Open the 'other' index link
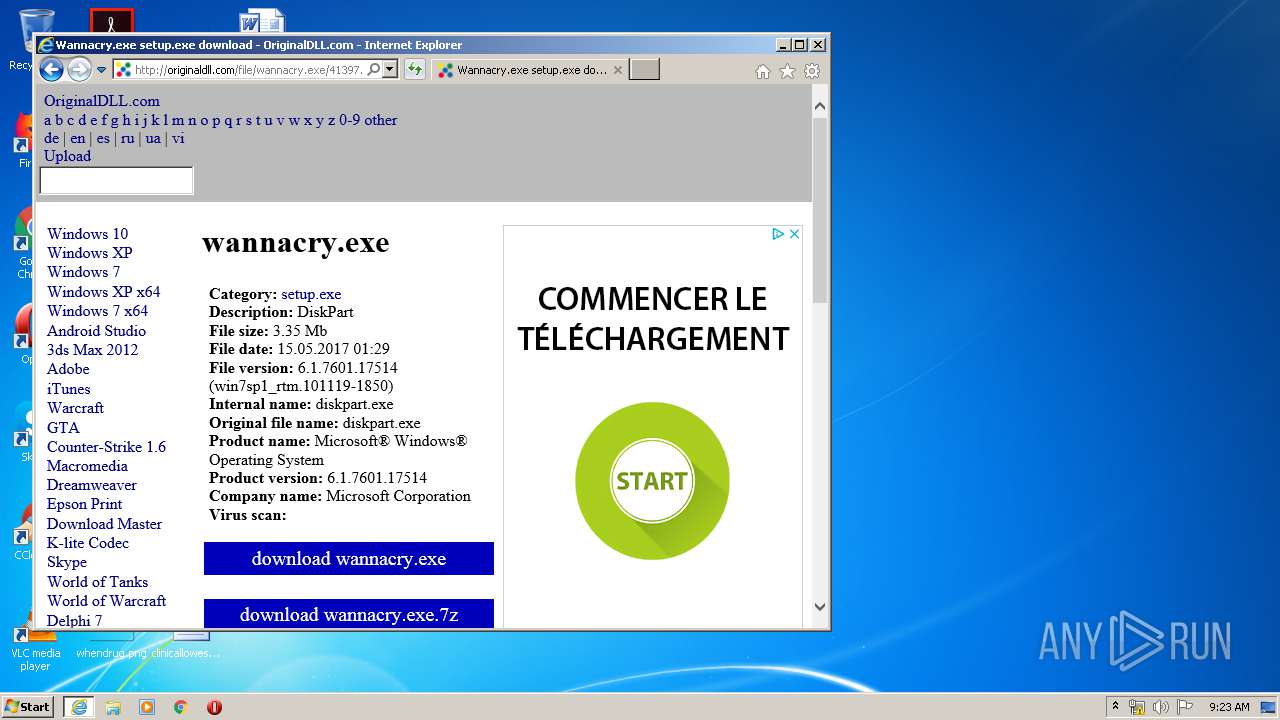 click(x=381, y=120)
